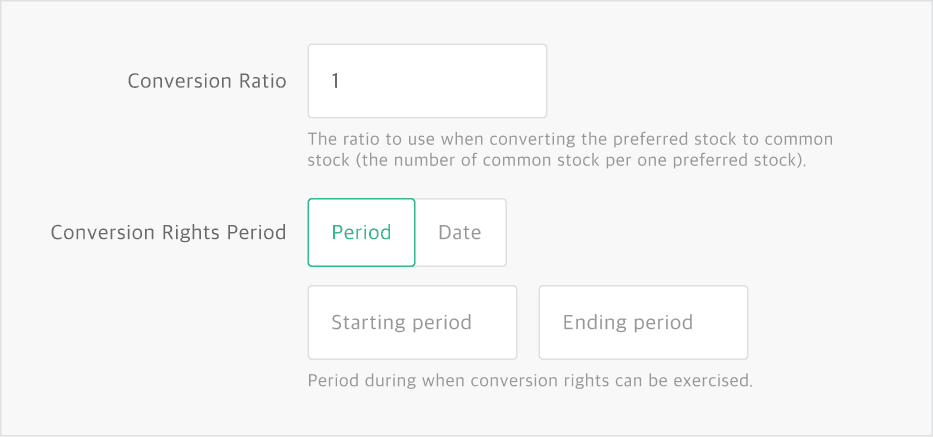Focus the Starting period field
This screenshot has height=437, width=933.
coord(412,323)
